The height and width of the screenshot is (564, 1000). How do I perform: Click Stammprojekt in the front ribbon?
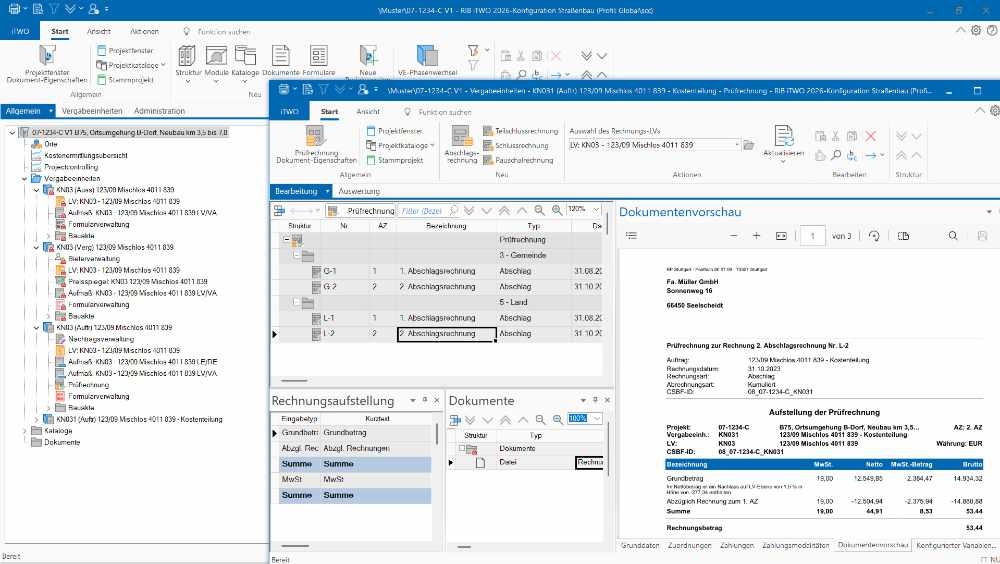click(395, 160)
